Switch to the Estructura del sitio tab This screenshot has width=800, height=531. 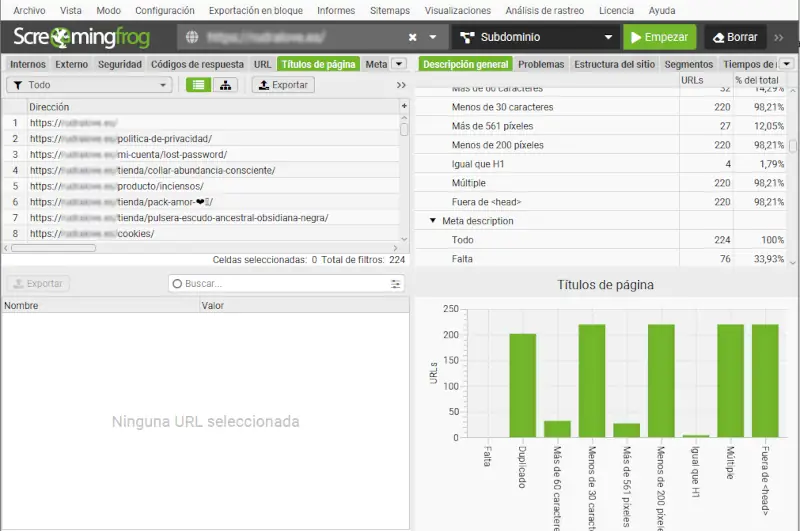pyautogui.click(x=614, y=64)
